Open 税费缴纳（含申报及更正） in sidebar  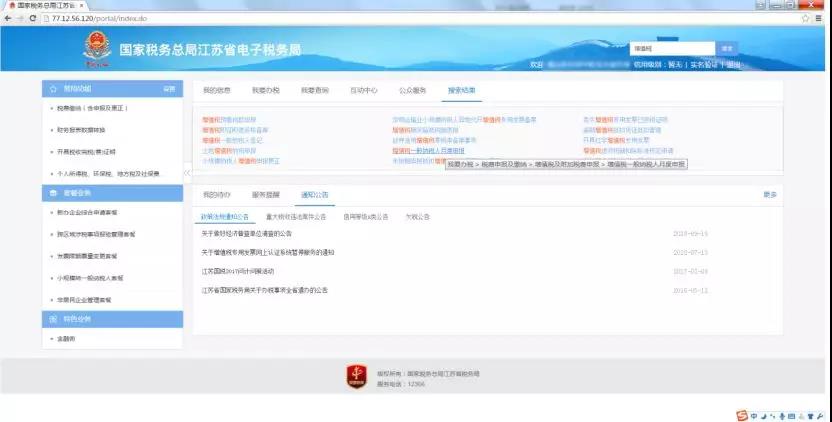point(93,108)
